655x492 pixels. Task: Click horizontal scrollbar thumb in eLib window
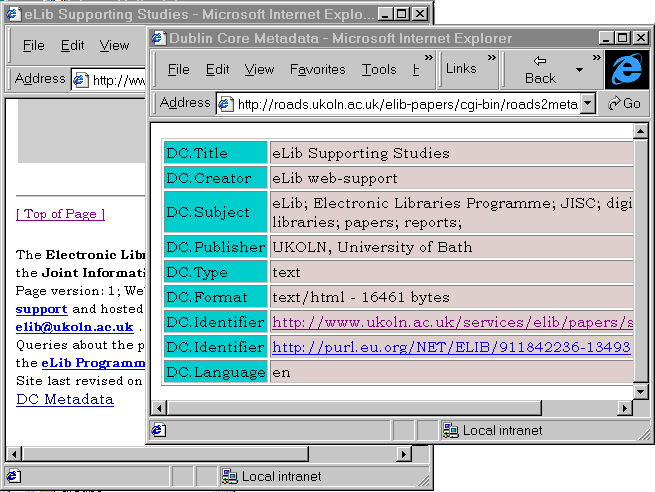pyautogui.click(x=165, y=454)
